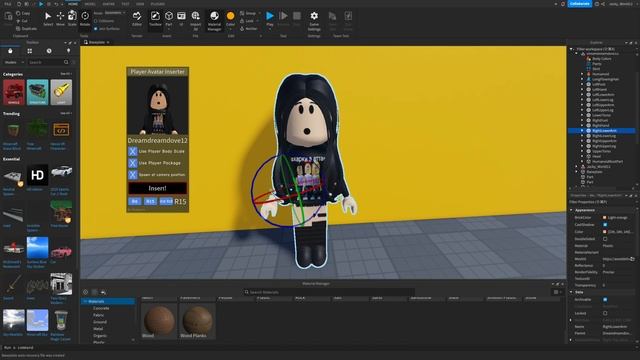Toggle the CastShadow property checkbox
This screenshot has height=360, width=640.
pyautogui.click(x=605, y=225)
